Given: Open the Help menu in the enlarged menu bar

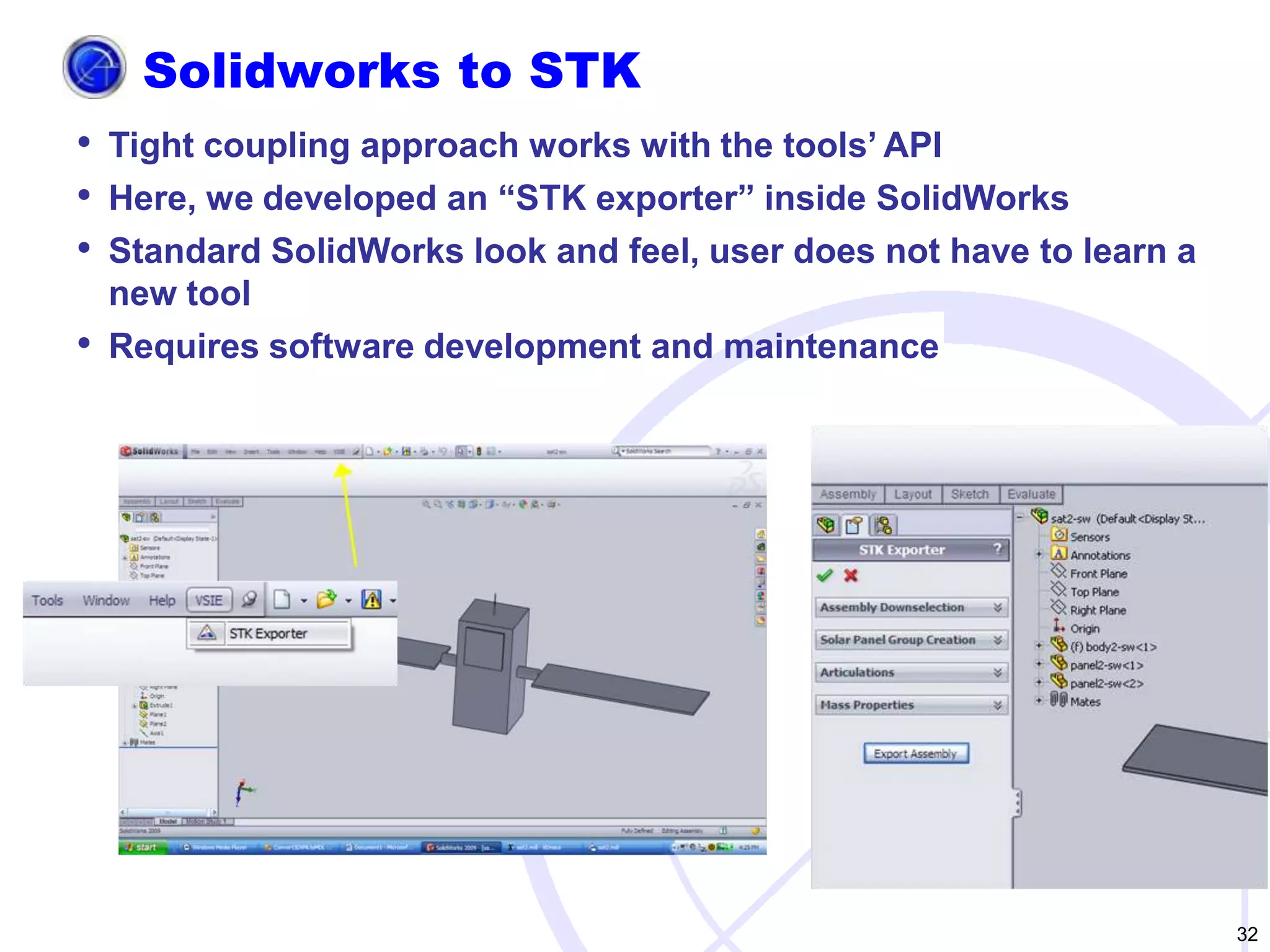Looking at the screenshot, I should (162, 600).
